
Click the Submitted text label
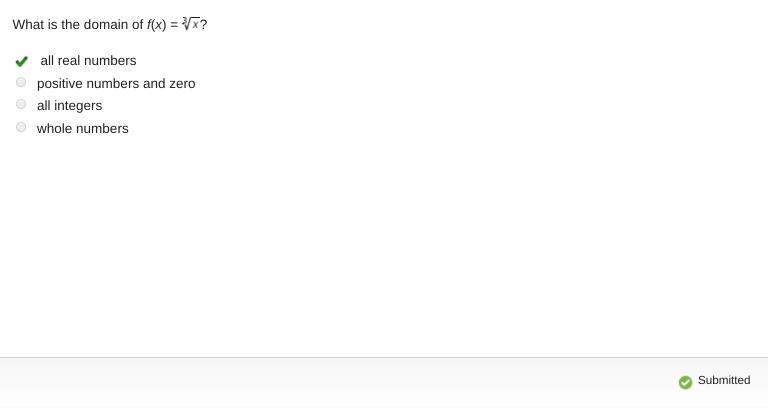(724, 381)
